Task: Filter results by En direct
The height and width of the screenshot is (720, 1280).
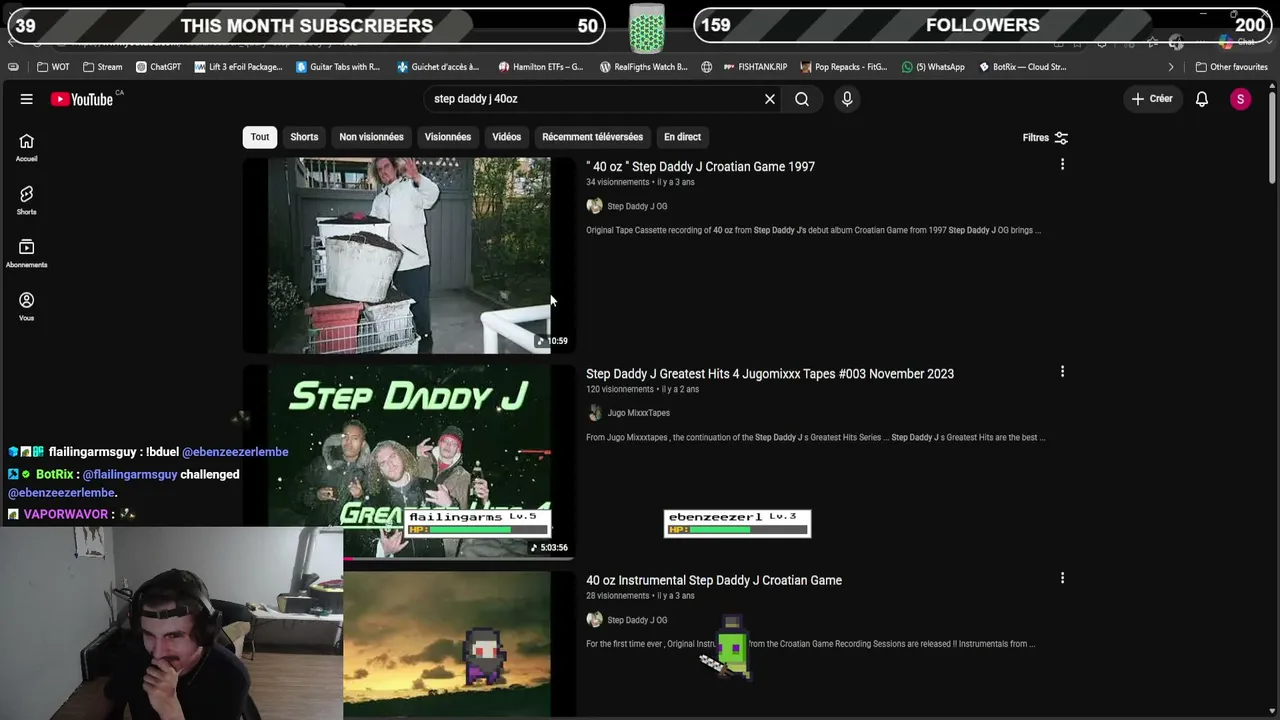Action: (682, 137)
